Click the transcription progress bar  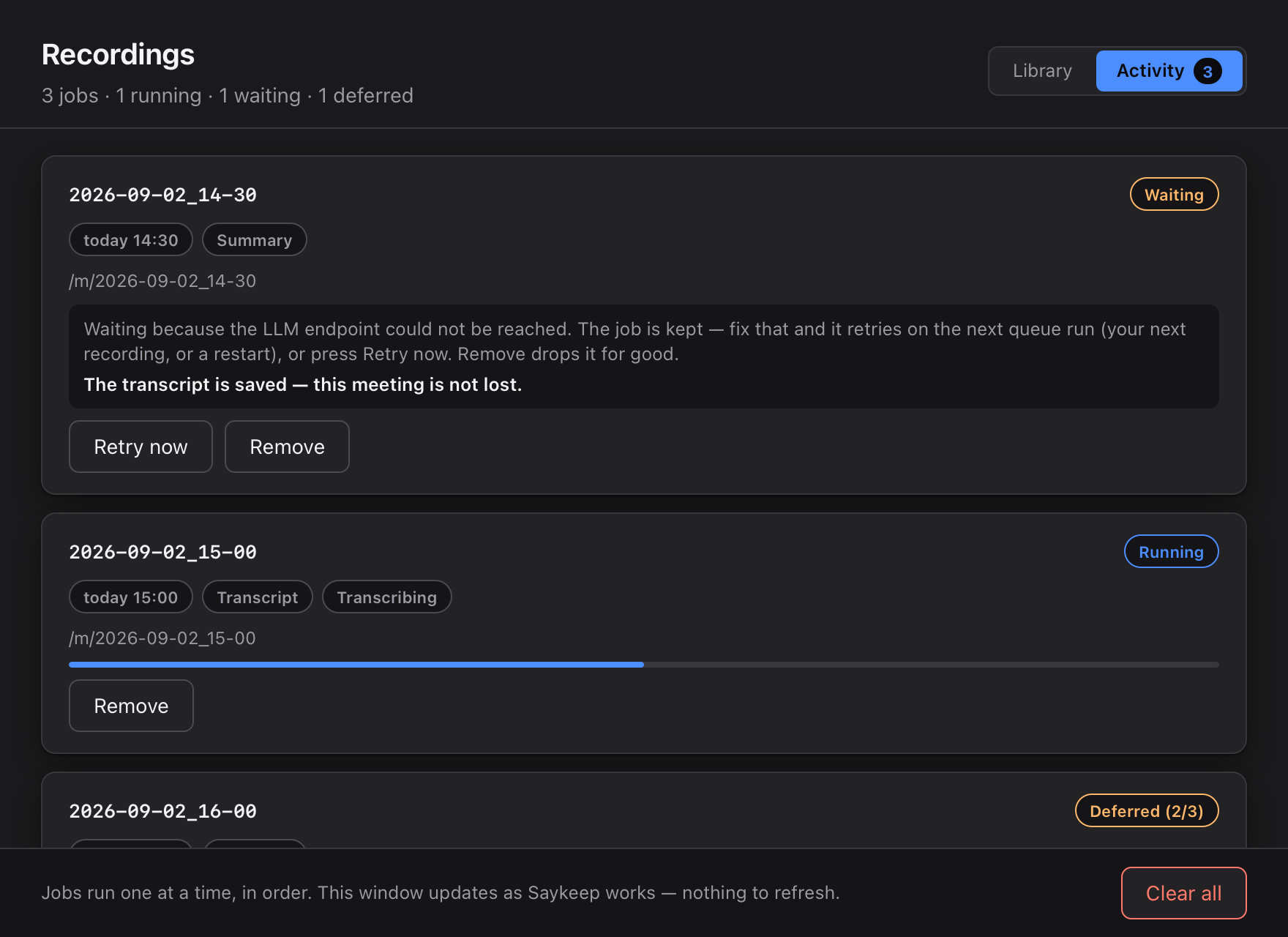[644, 665]
